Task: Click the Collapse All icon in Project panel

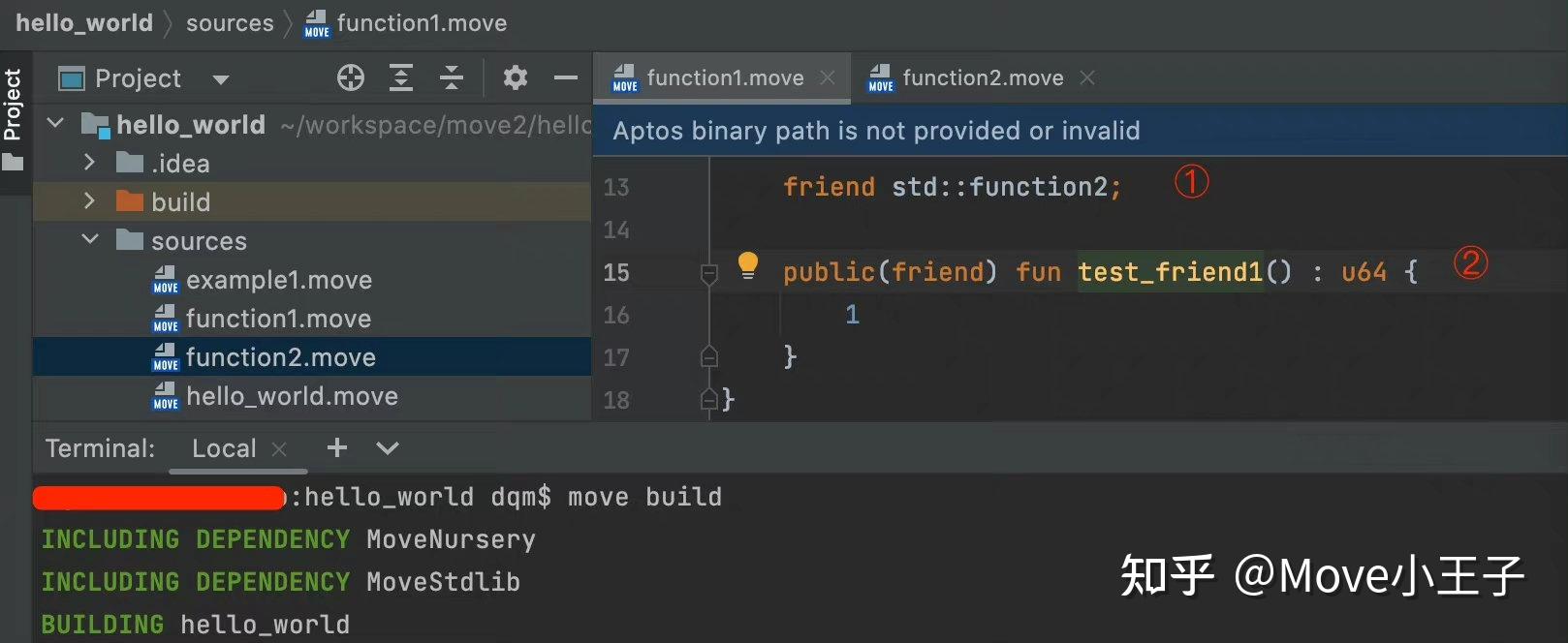Action: 452,78
